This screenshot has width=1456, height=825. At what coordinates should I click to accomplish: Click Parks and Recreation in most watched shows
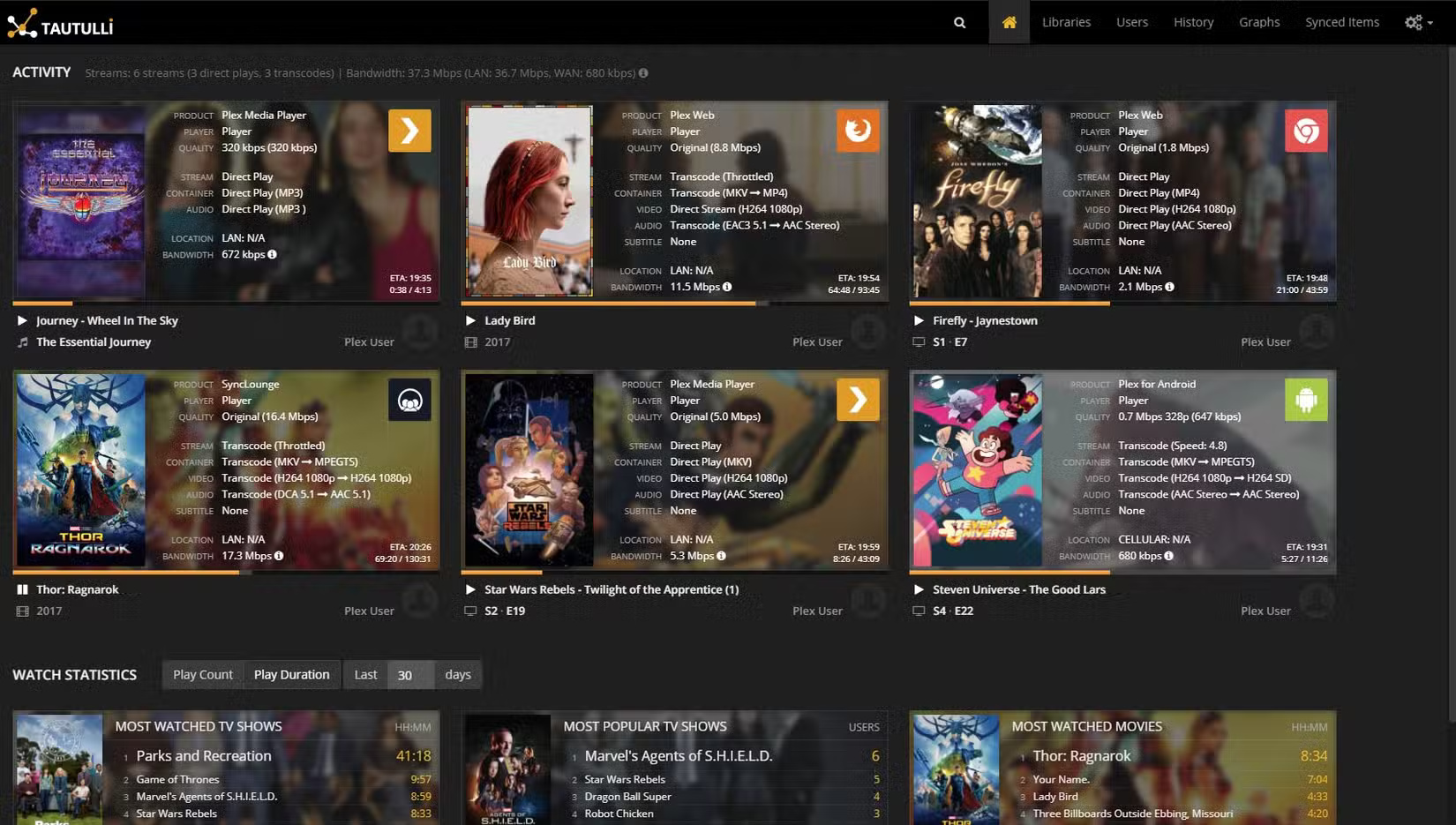click(x=203, y=755)
